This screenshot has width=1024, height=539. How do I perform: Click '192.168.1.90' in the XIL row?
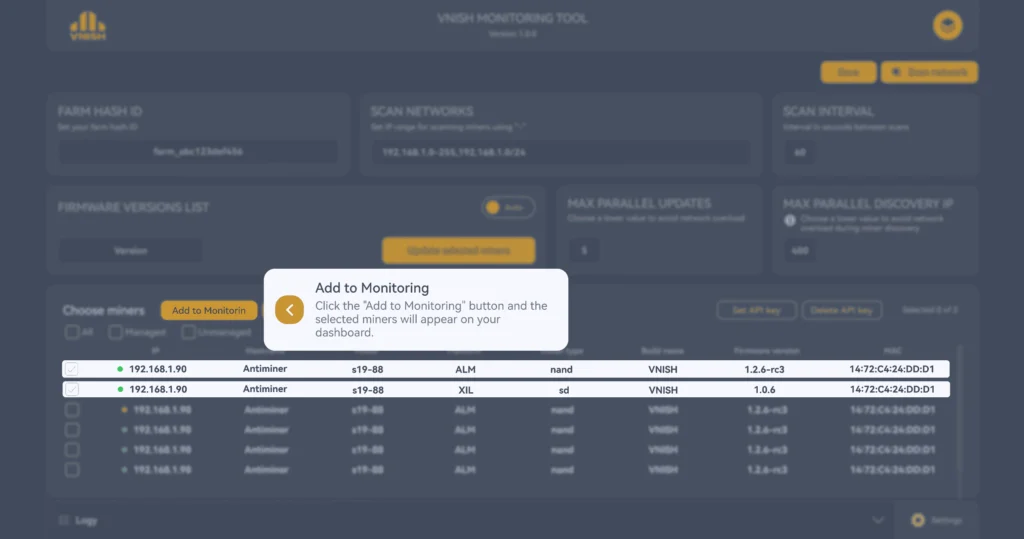[158, 389]
